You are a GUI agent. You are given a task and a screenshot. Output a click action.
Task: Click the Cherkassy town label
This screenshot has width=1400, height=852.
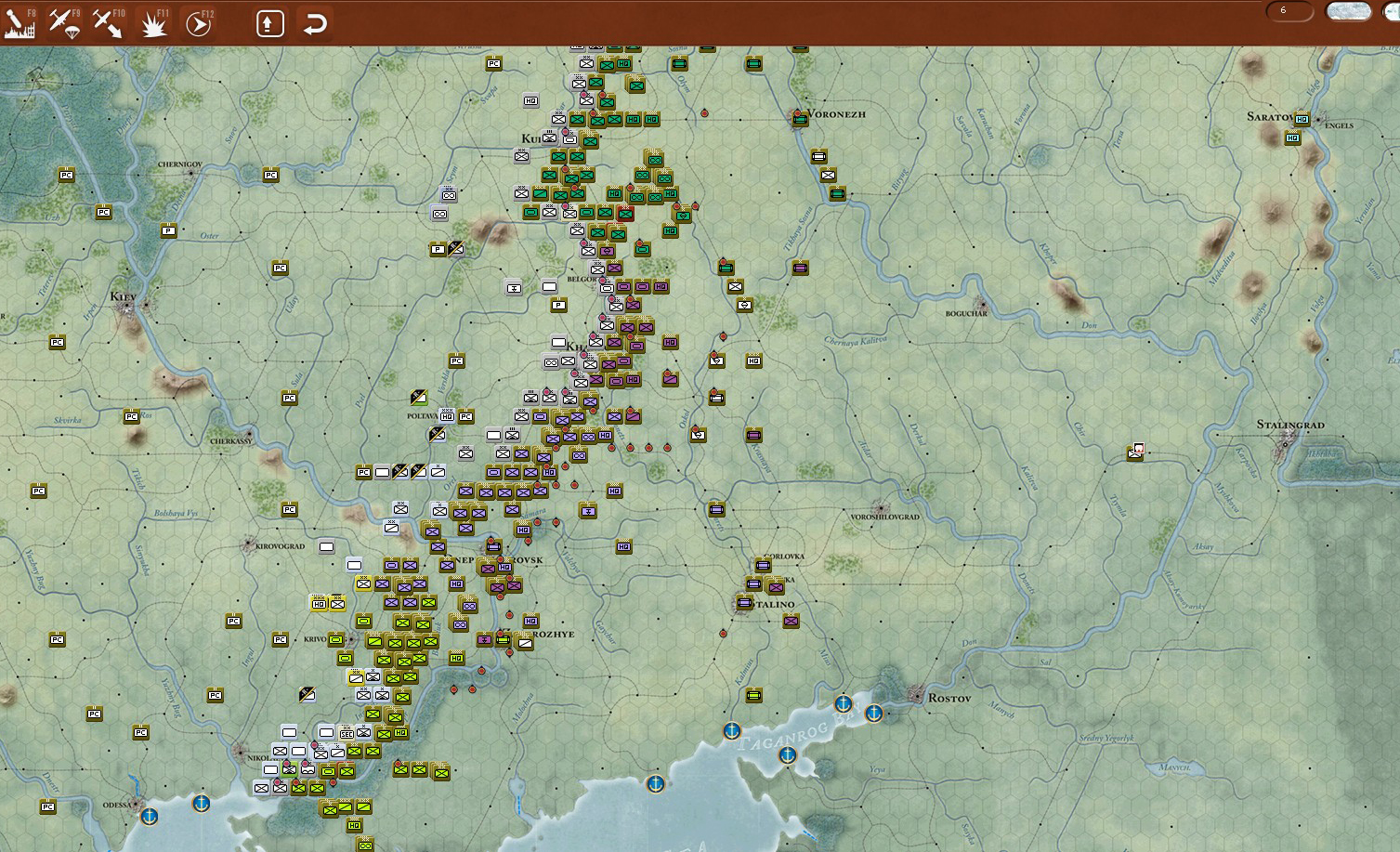pyautogui.click(x=231, y=441)
